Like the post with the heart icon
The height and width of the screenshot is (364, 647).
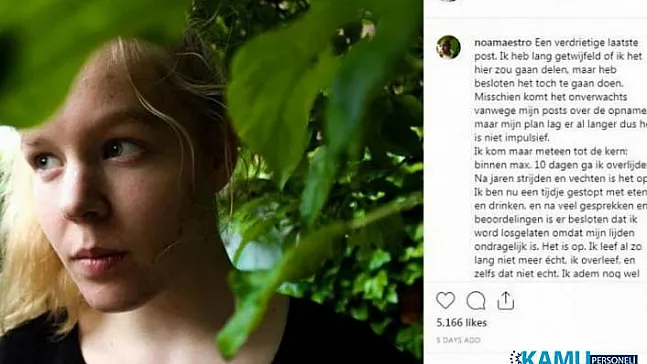click(445, 300)
